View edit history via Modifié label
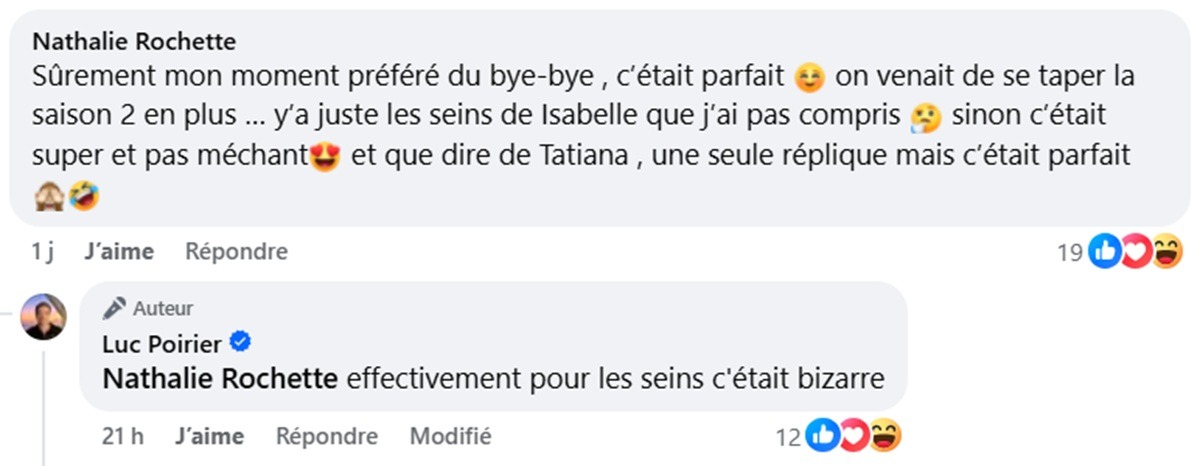Screen dimensions: 1200x466 (x=450, y=437)
